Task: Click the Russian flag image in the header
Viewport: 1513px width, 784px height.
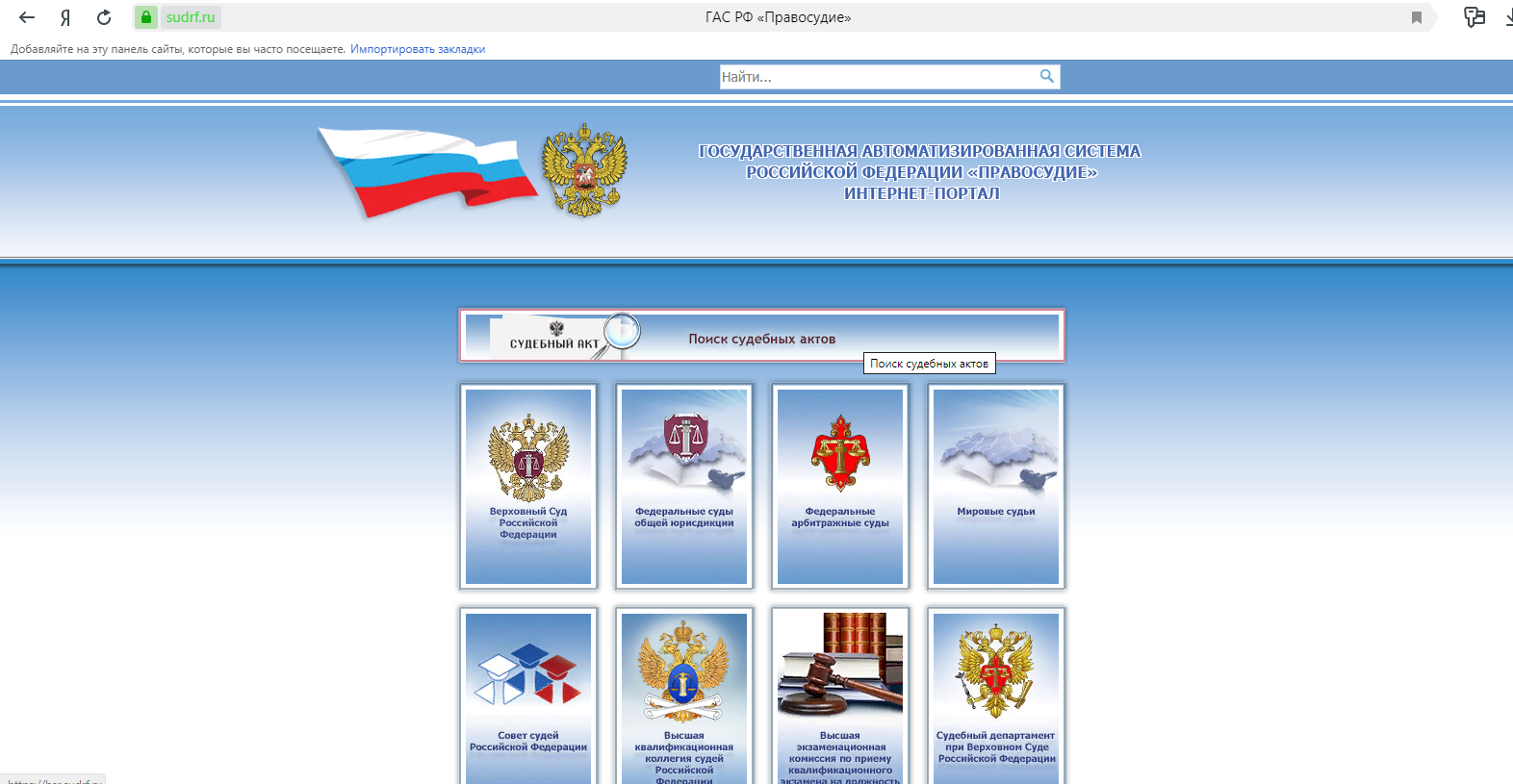Action: [427, 172]
